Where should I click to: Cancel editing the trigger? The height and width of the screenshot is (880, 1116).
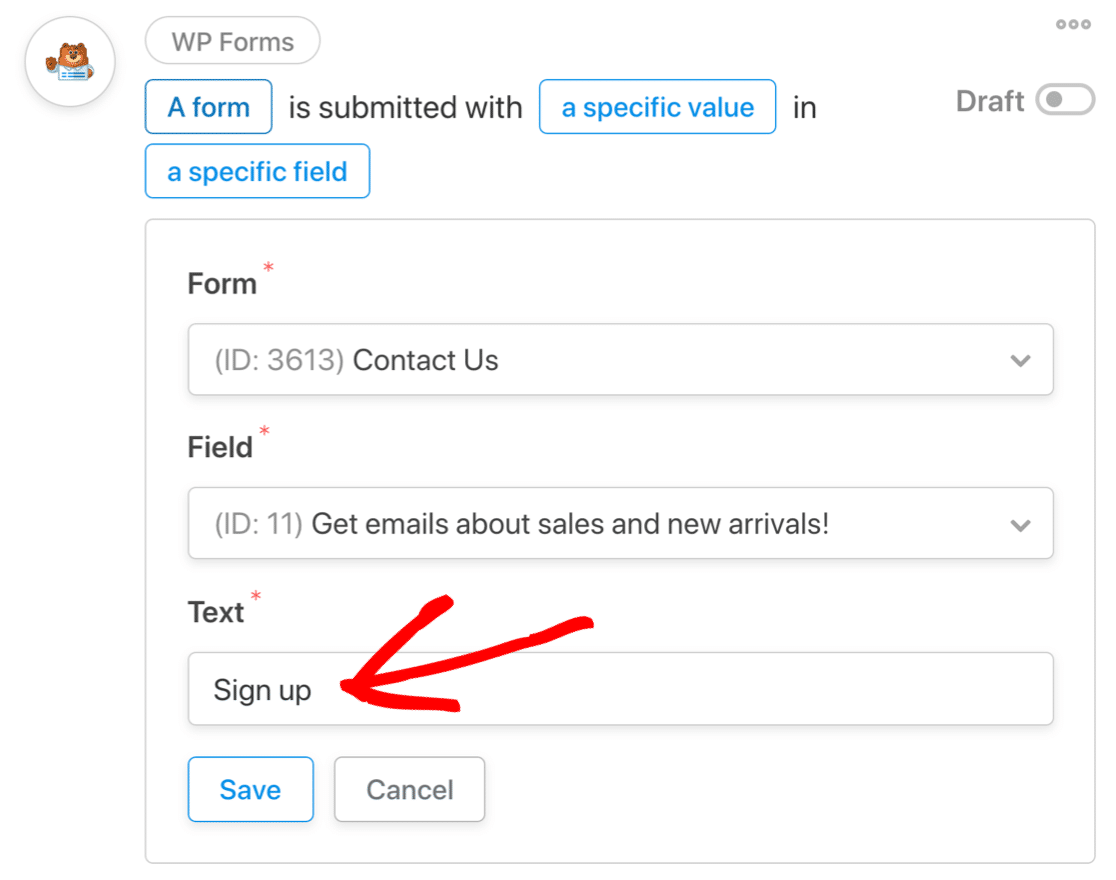click(x=409, y=790)
